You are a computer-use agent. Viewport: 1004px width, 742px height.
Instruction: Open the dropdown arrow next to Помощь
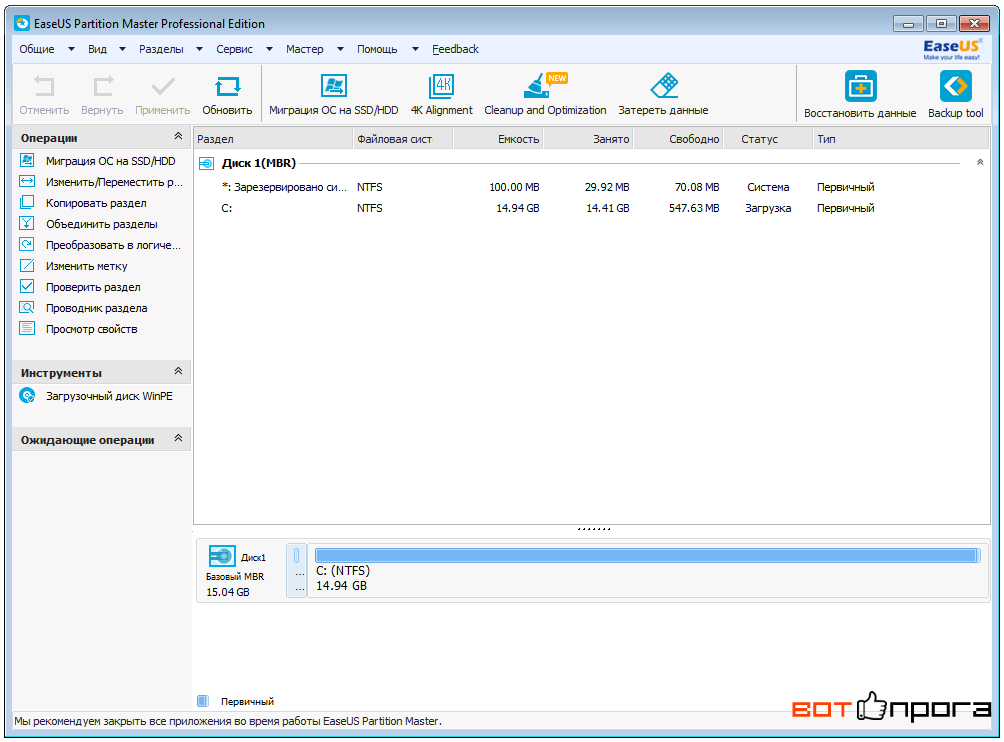tap(415, 49)
